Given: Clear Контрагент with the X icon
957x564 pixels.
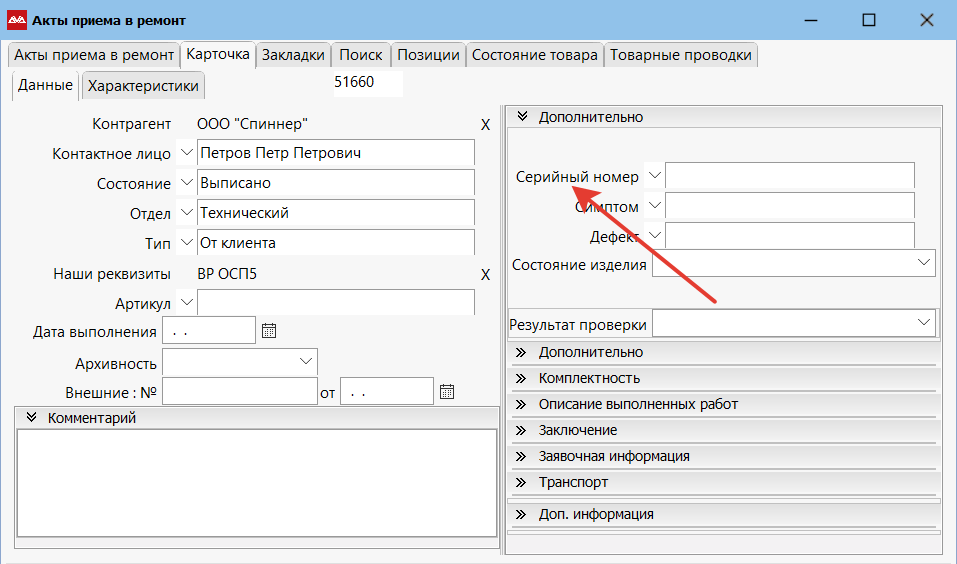Looking at the screenshot, I should (x=485, y=125).
